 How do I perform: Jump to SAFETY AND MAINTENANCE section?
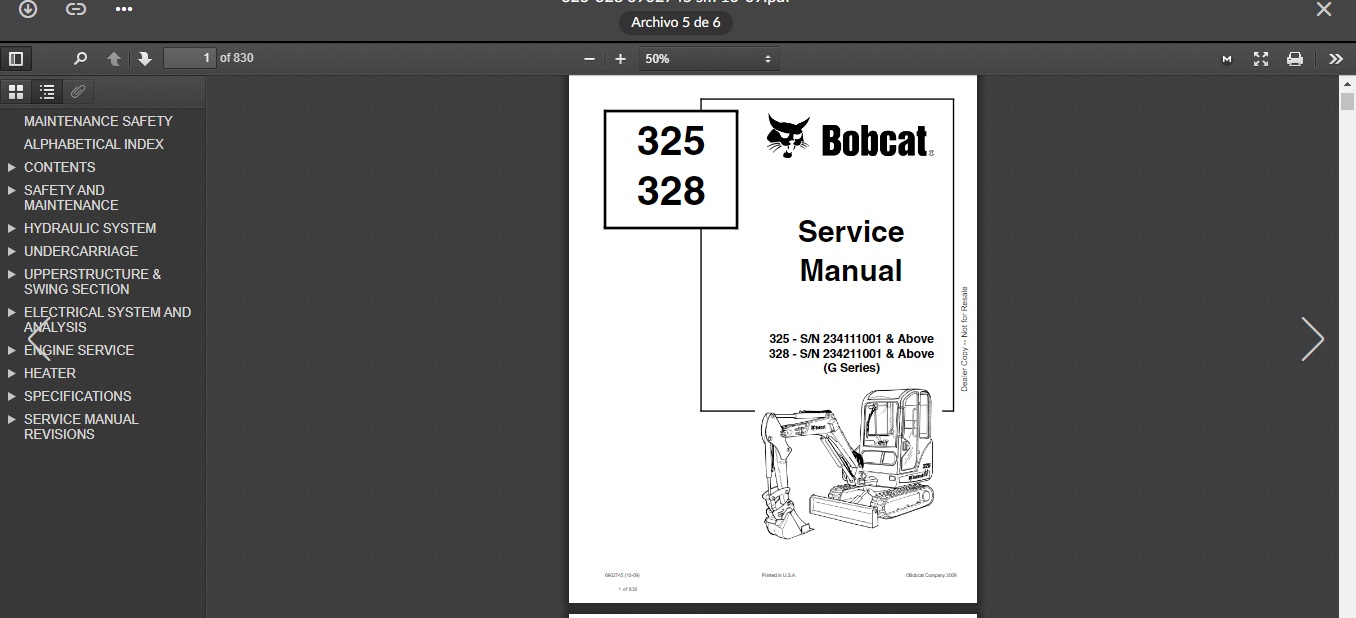(71, 198)
